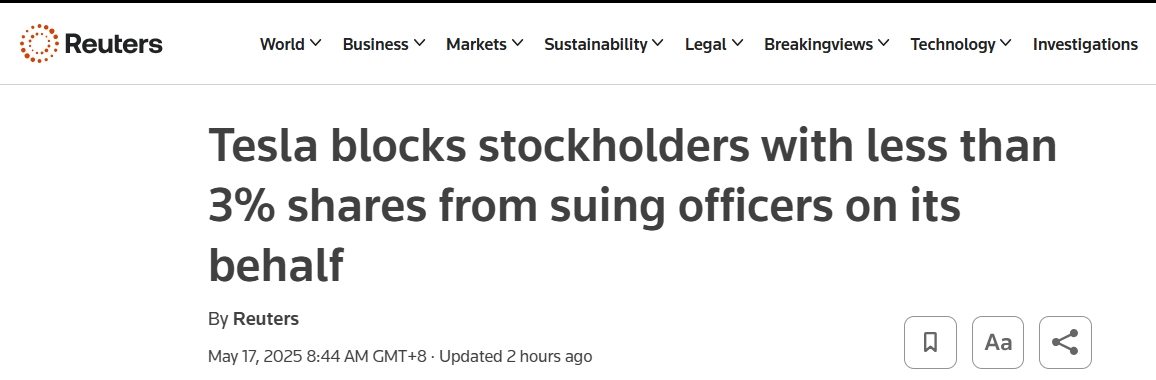Image resolution: width=1156 pixels, height=380 pixels.
Task: Expand the Technology dropdown chevron
Action: point(1006,44)
